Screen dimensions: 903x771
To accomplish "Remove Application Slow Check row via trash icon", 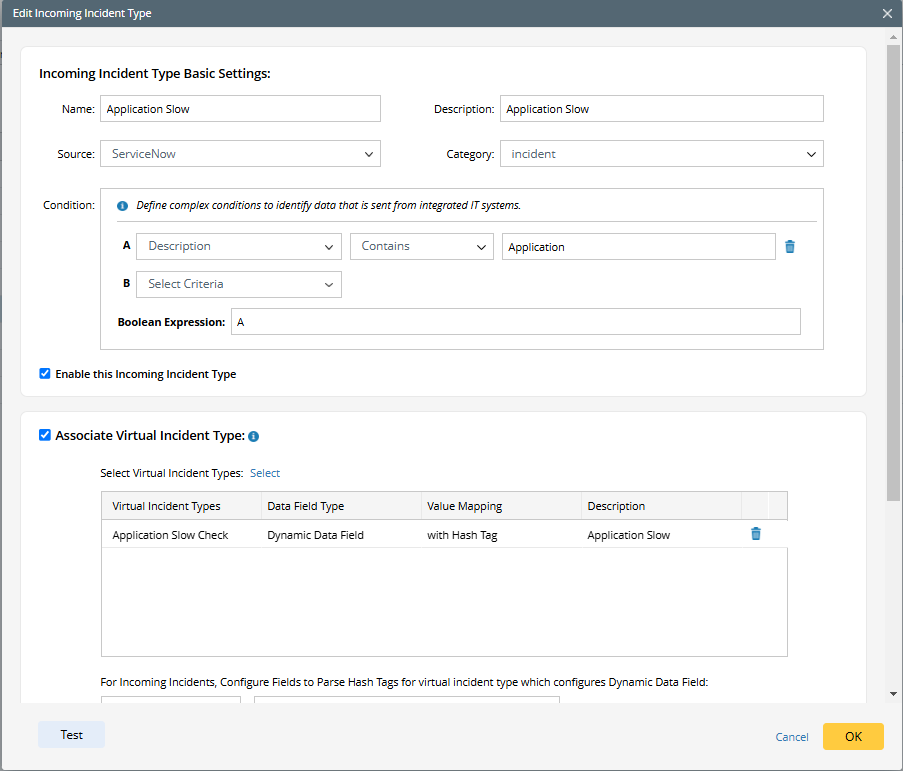I will [756, 534].
